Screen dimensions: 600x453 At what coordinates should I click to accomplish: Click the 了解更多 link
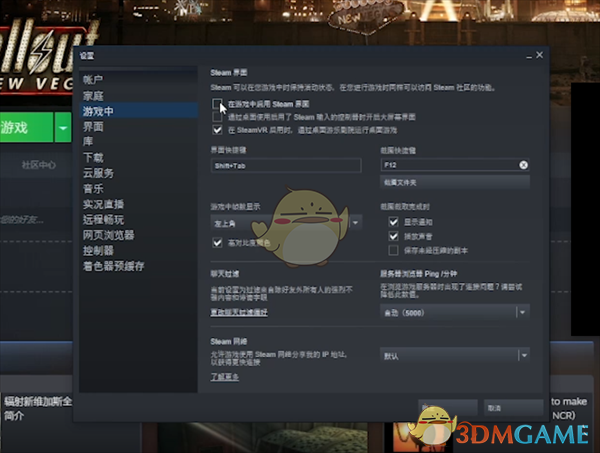coord(225,377)
